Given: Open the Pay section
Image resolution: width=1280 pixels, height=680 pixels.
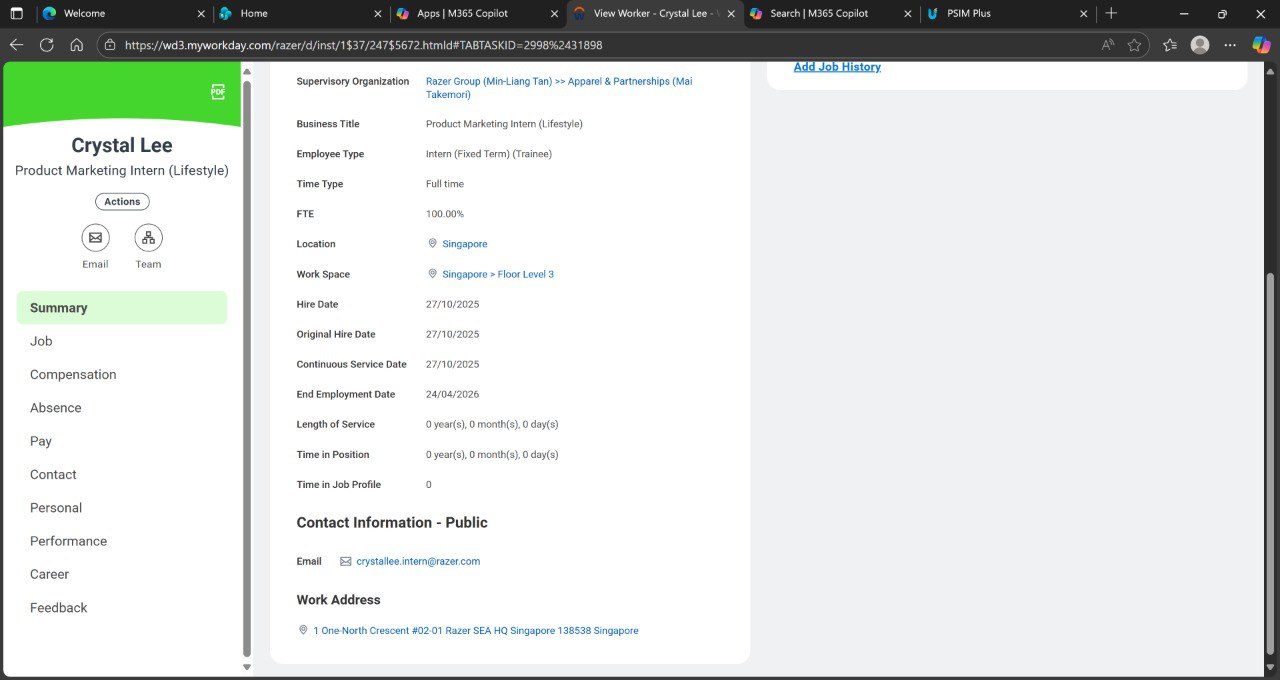Looking at the screenshot, I should pos(122,441).
